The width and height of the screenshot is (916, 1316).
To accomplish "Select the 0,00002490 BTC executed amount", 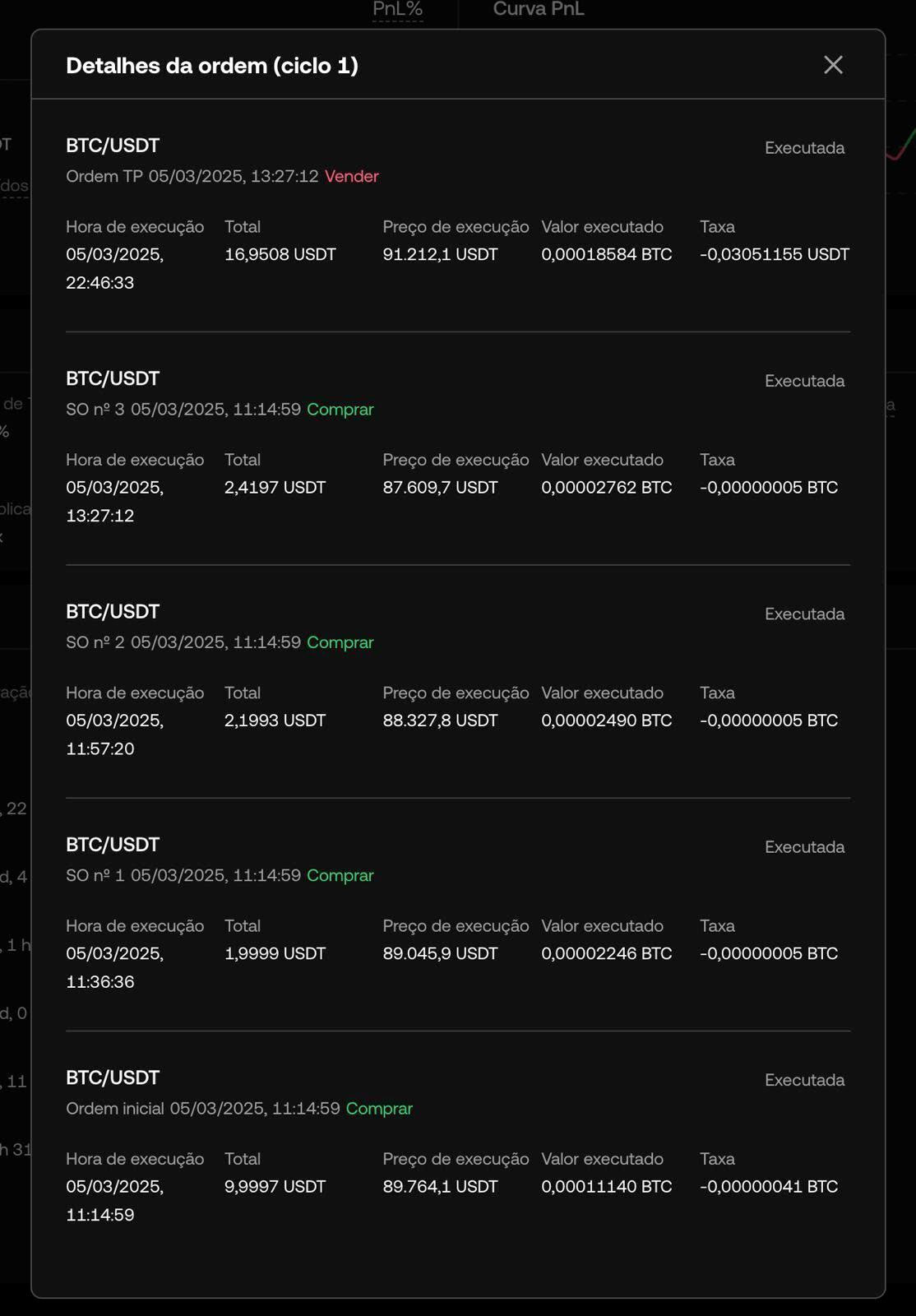I will (607, 721).
